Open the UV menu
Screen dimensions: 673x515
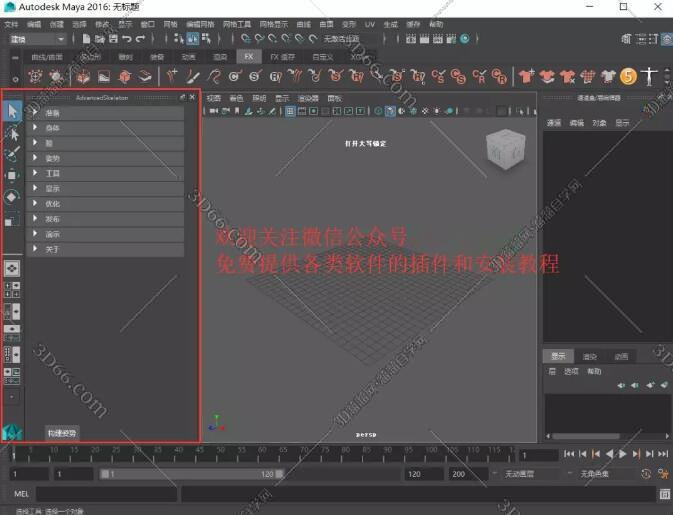coord(370,24)
